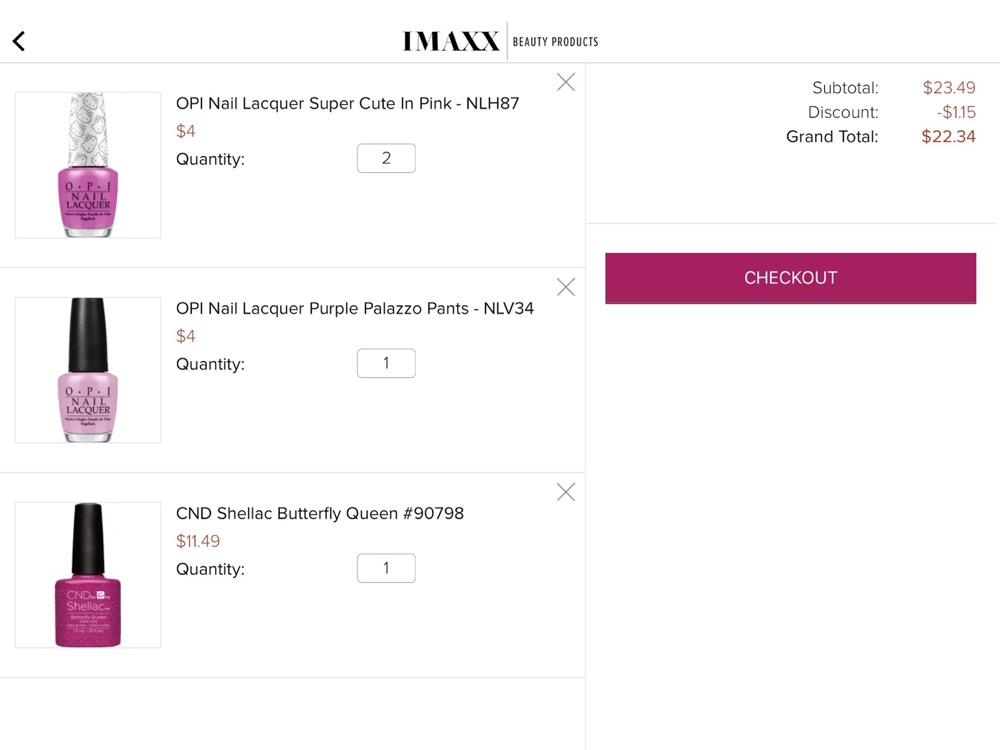
Task: Open CND Shellac Butterfly Queen #90798 title
Action: pos(320,513)
